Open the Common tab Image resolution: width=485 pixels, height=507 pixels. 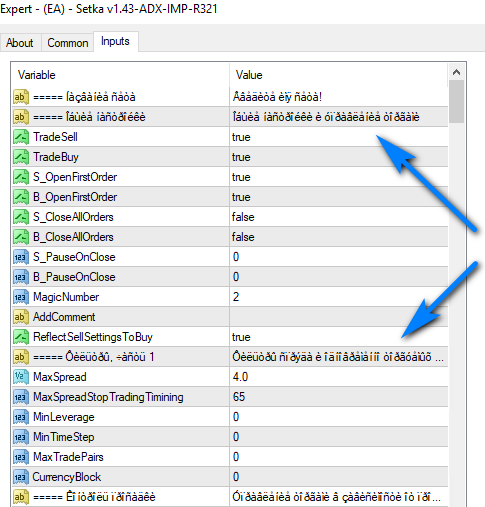coord(68,43)
